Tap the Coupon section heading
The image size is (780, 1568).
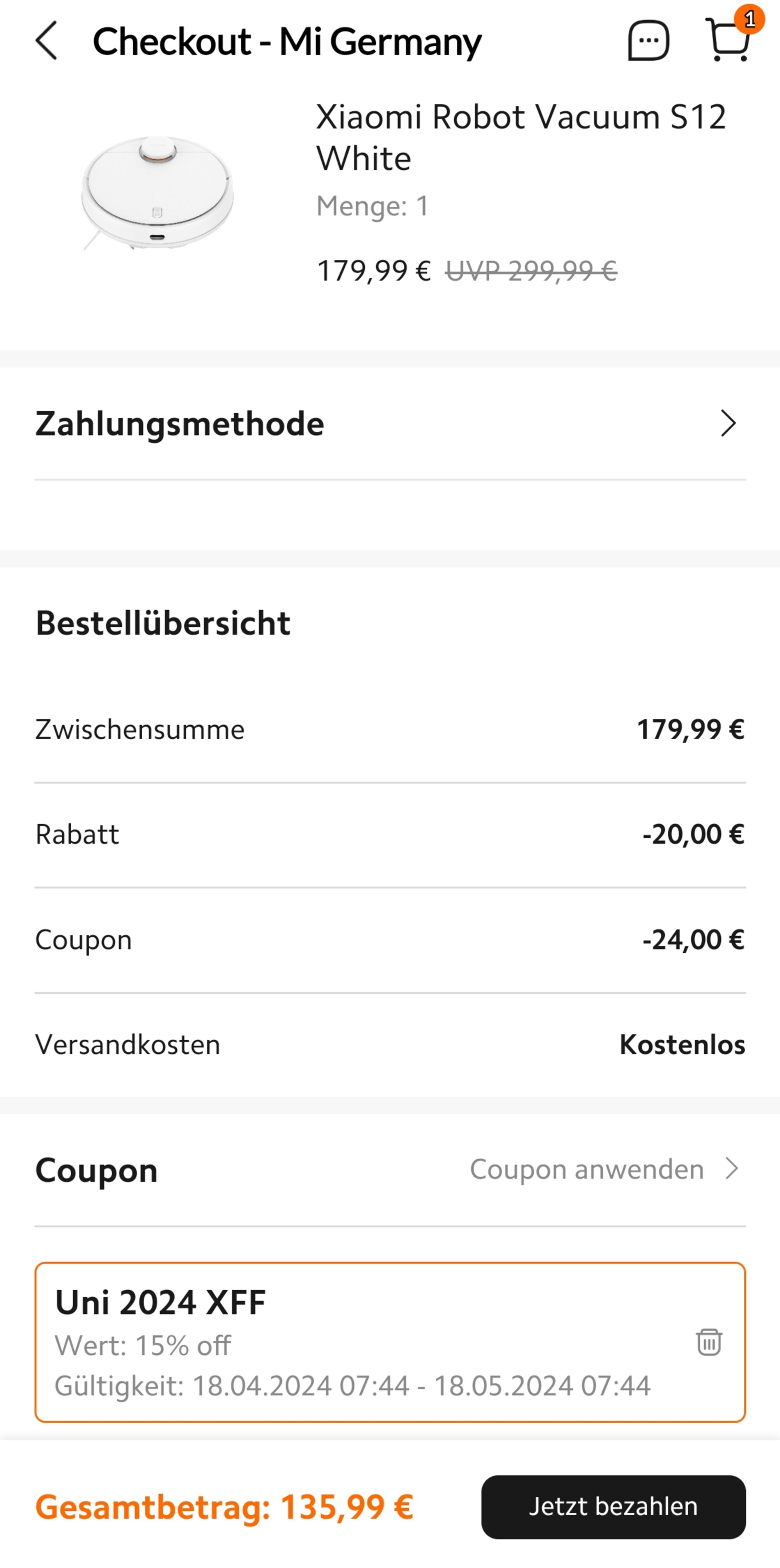click(96, 1169)
